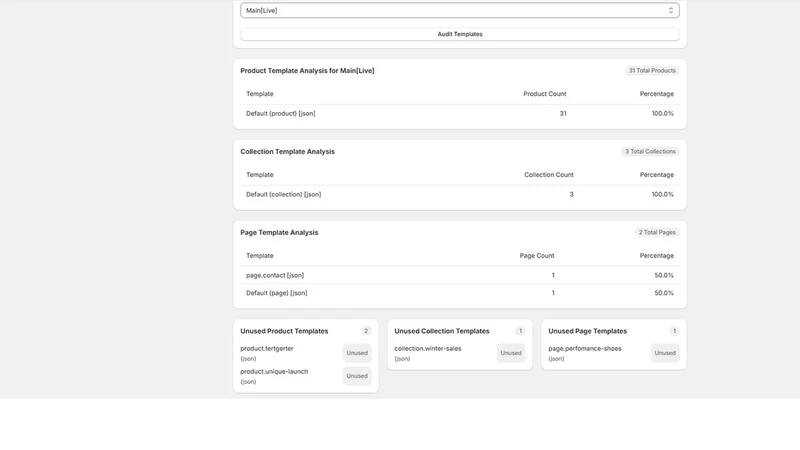This screenshot has height=450, width=800.
Task: Select collection.winter-sales template name
Action: coord(428,348)
